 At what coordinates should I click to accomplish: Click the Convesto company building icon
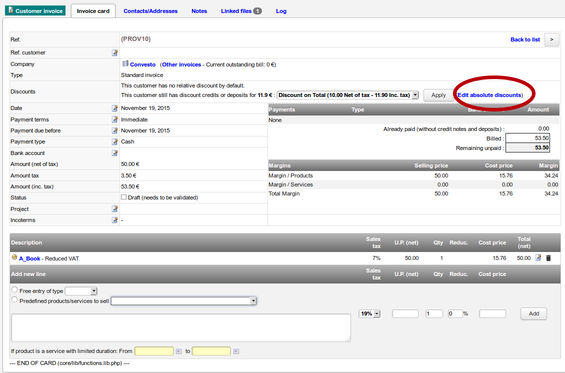click(125, 64)
